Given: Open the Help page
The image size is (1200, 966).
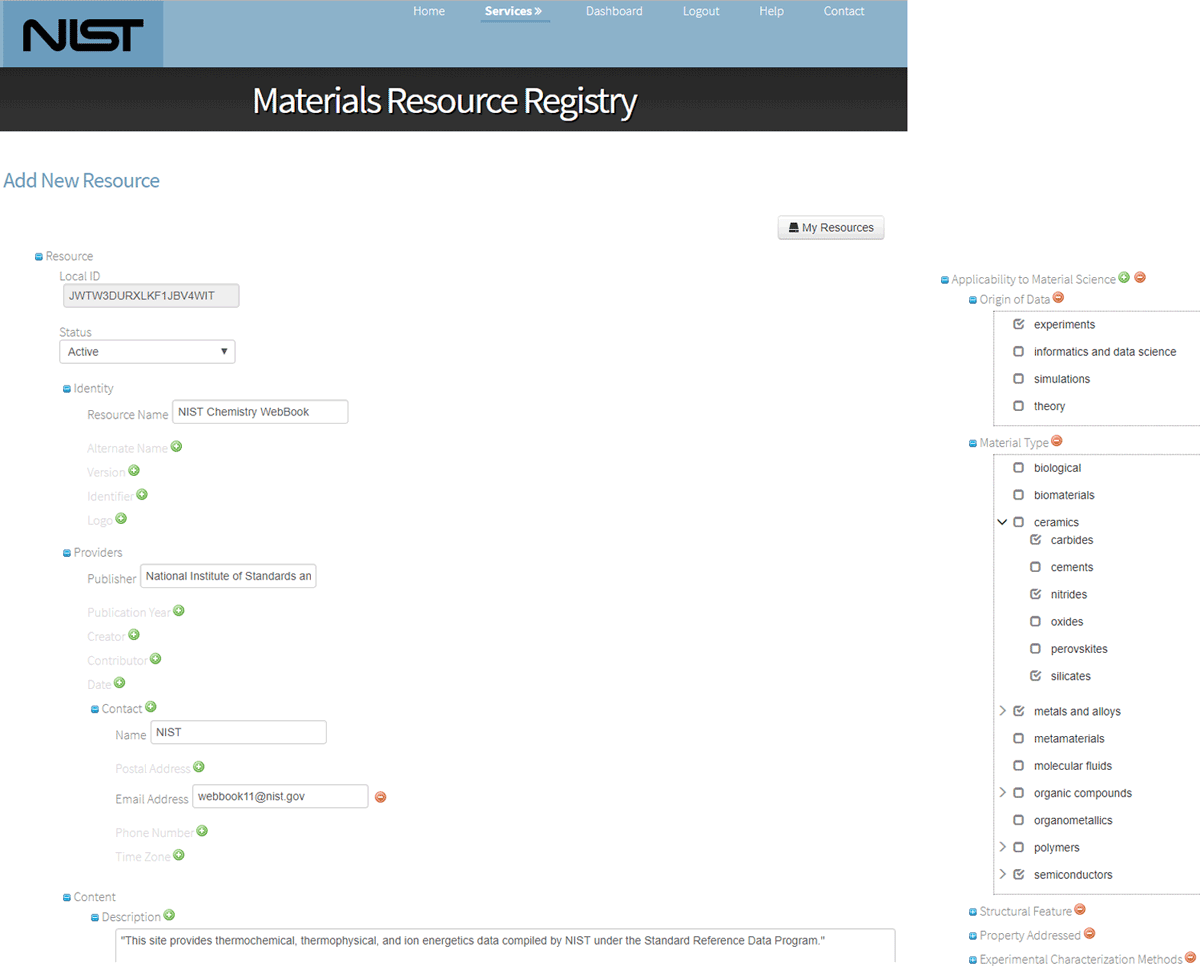Looking at the screenshot, I should coord(771,11).
